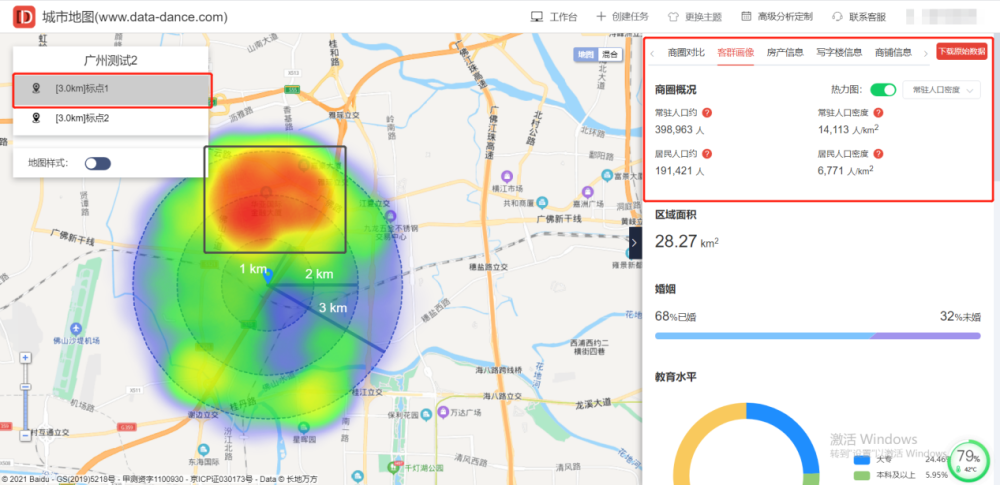Viewport: 1000px width, 485px height.
Task: Click the 398,963 人 population value
Action: point(680,130)
